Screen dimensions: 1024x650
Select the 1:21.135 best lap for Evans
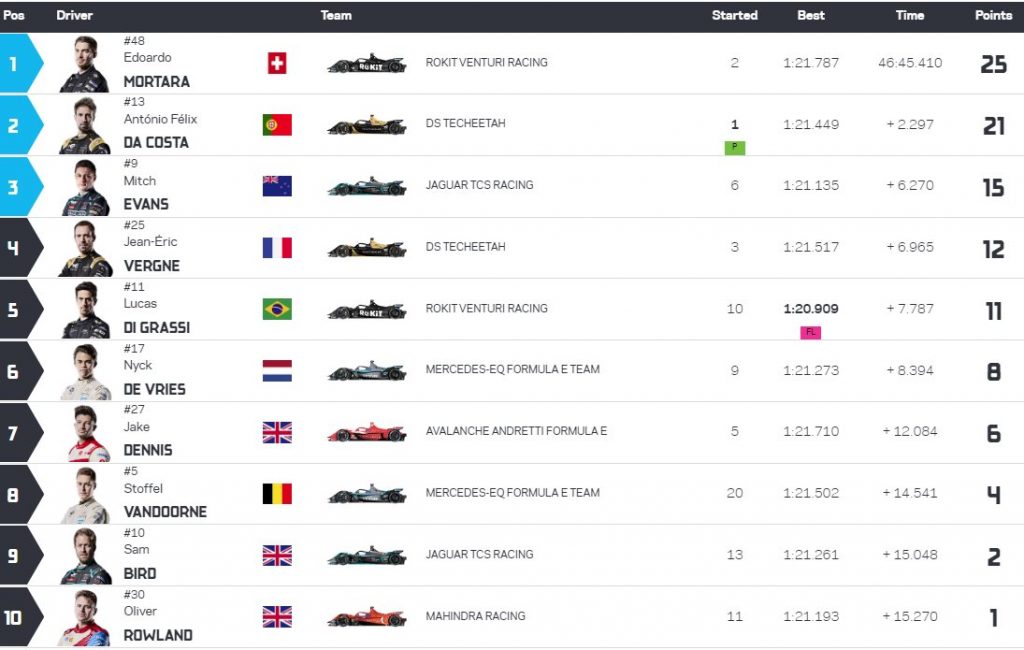tap(810, 186)
